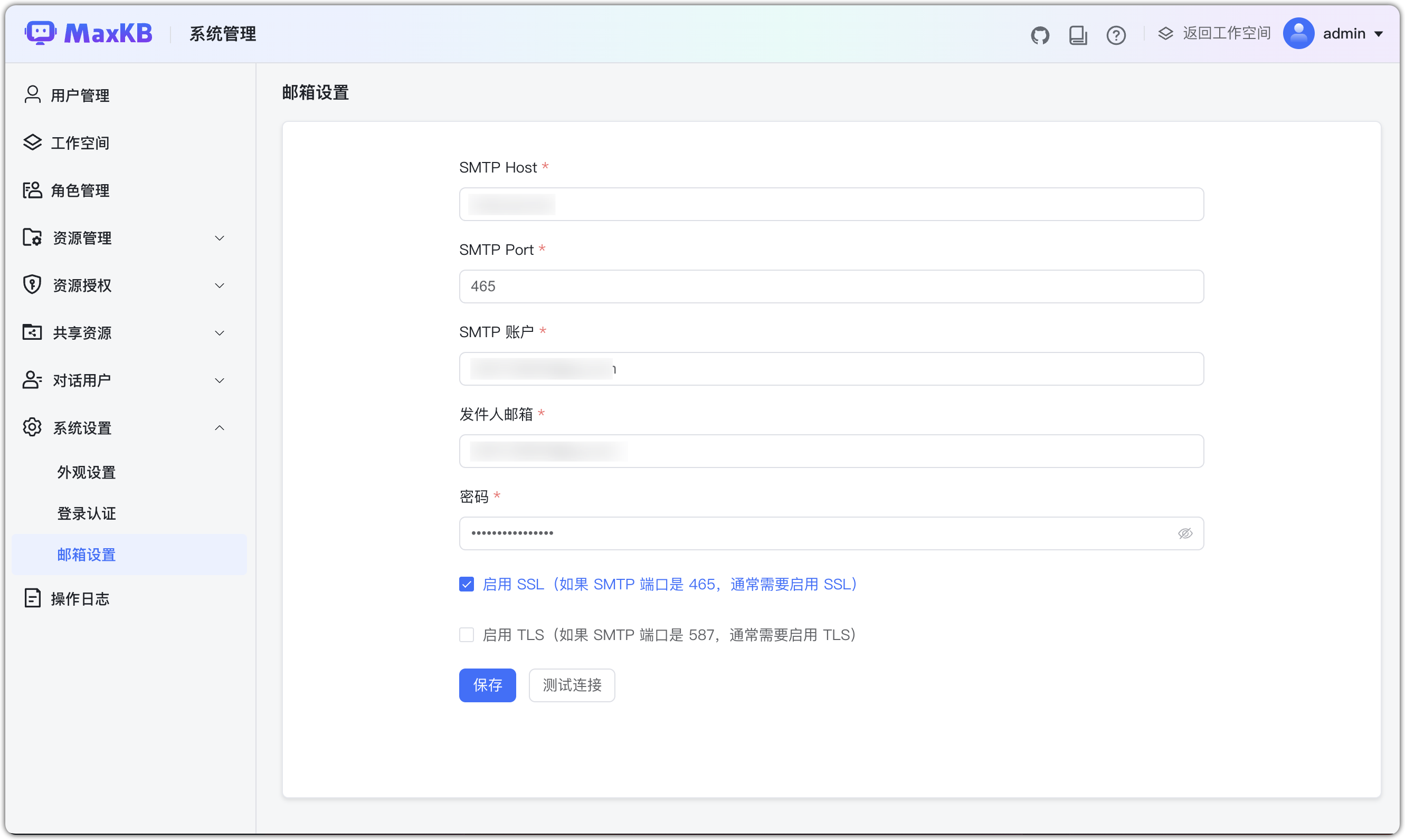1405x840 pixels.
Task: Click the 资源授权 shield icon
Action: pyautogui.click(x=32, y=285)
